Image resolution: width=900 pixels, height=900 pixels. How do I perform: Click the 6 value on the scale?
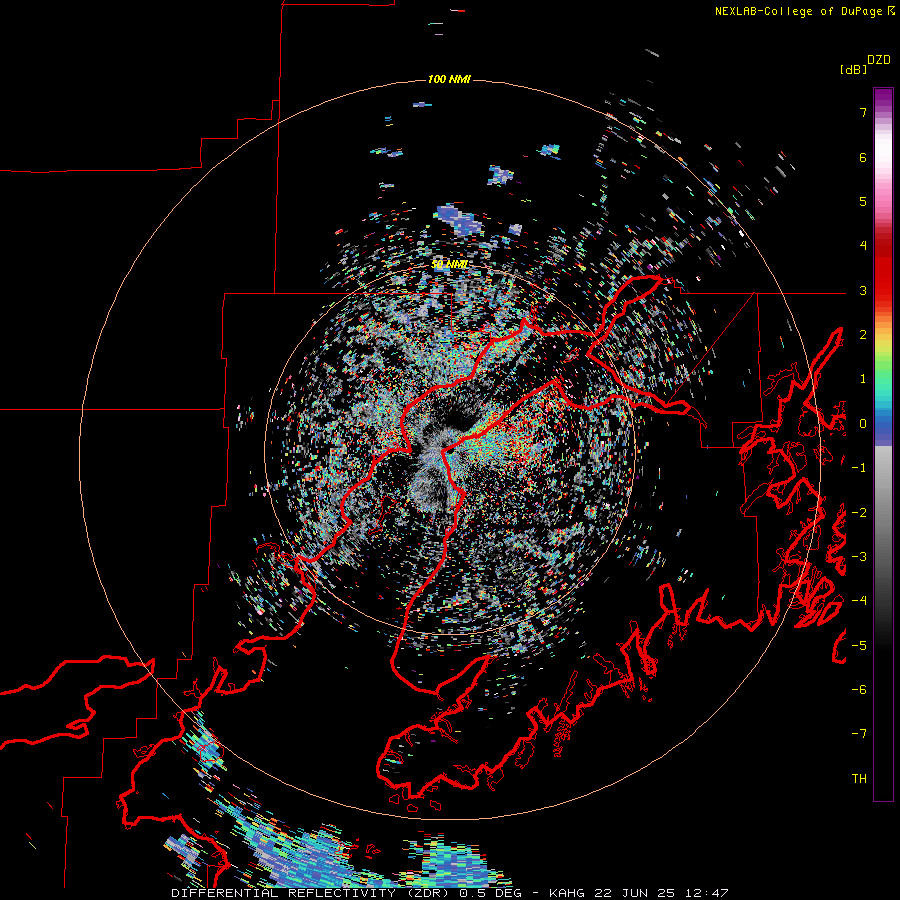click(863, 157)
